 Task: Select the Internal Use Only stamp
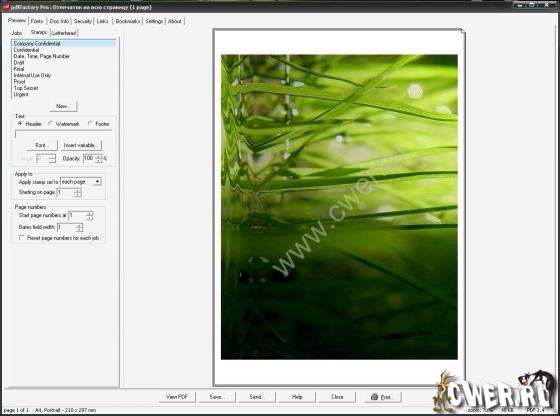click(64, 75)
